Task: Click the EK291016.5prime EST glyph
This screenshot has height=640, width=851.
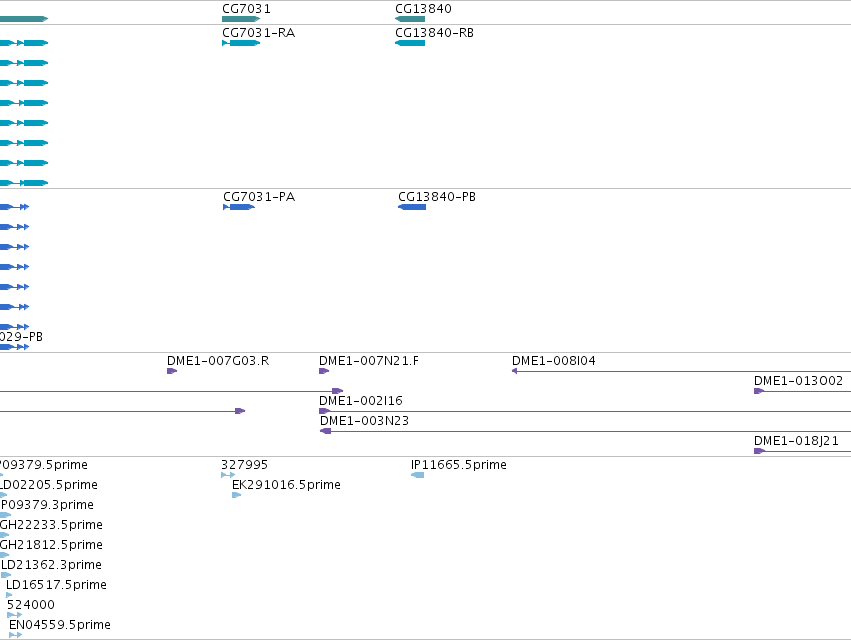Action: (237, 495)
